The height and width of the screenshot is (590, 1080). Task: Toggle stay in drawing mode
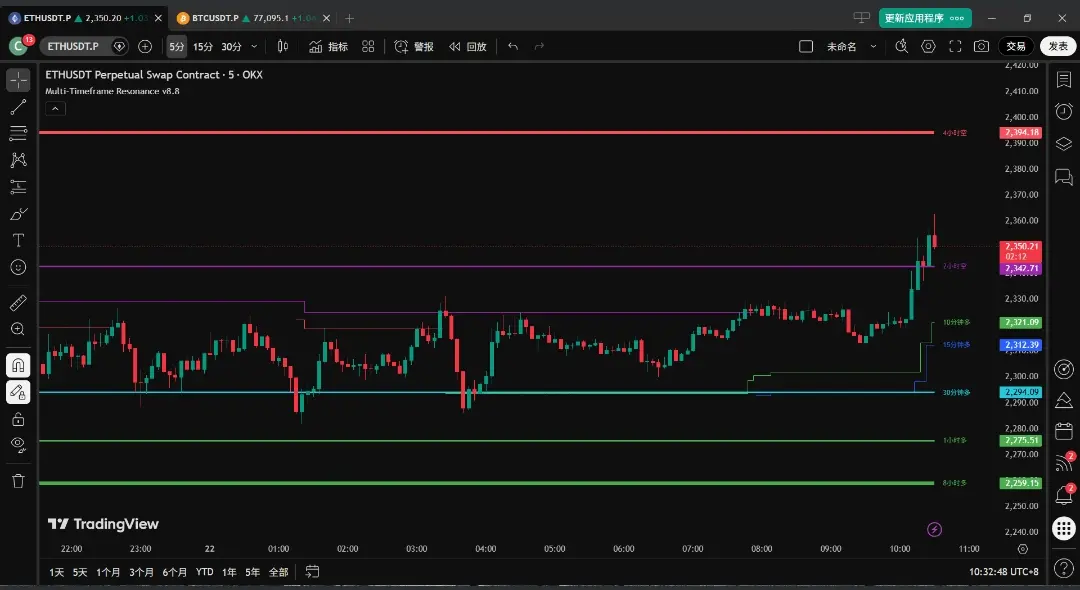[x=19, y=392]
